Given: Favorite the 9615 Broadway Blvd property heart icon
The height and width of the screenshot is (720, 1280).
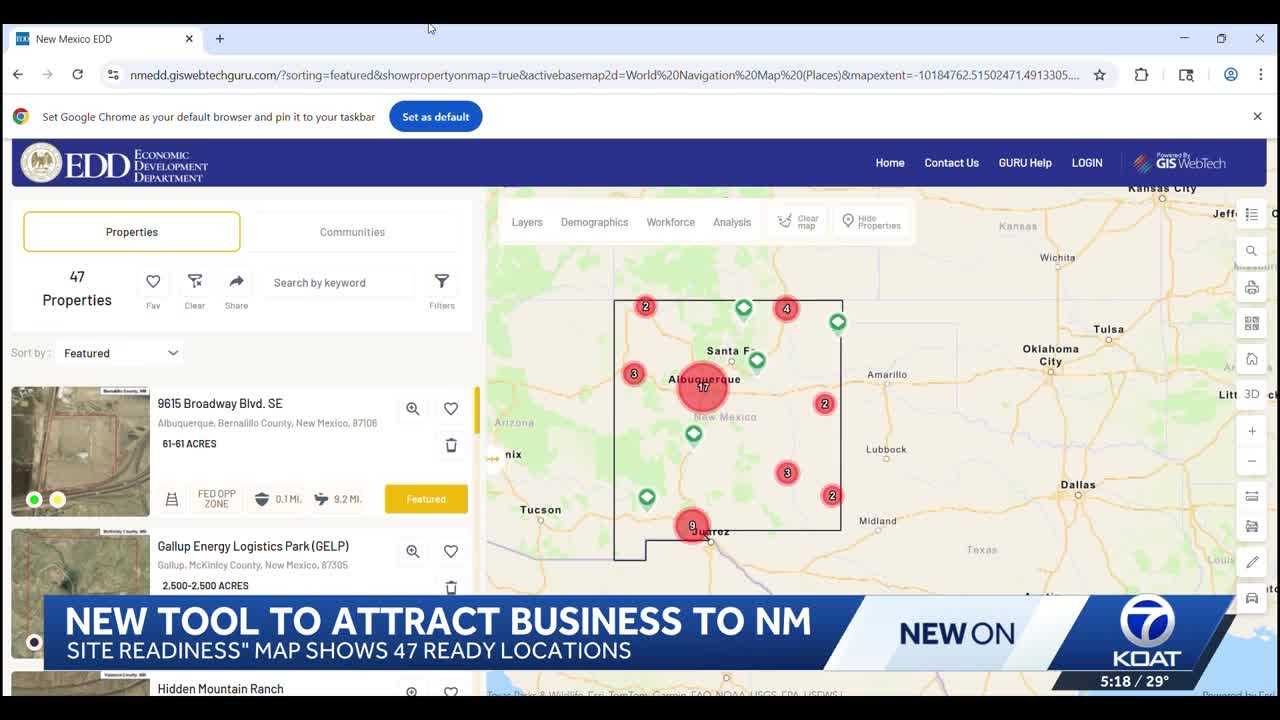Looking at the screenshot, I should click(x=451, y=408).
